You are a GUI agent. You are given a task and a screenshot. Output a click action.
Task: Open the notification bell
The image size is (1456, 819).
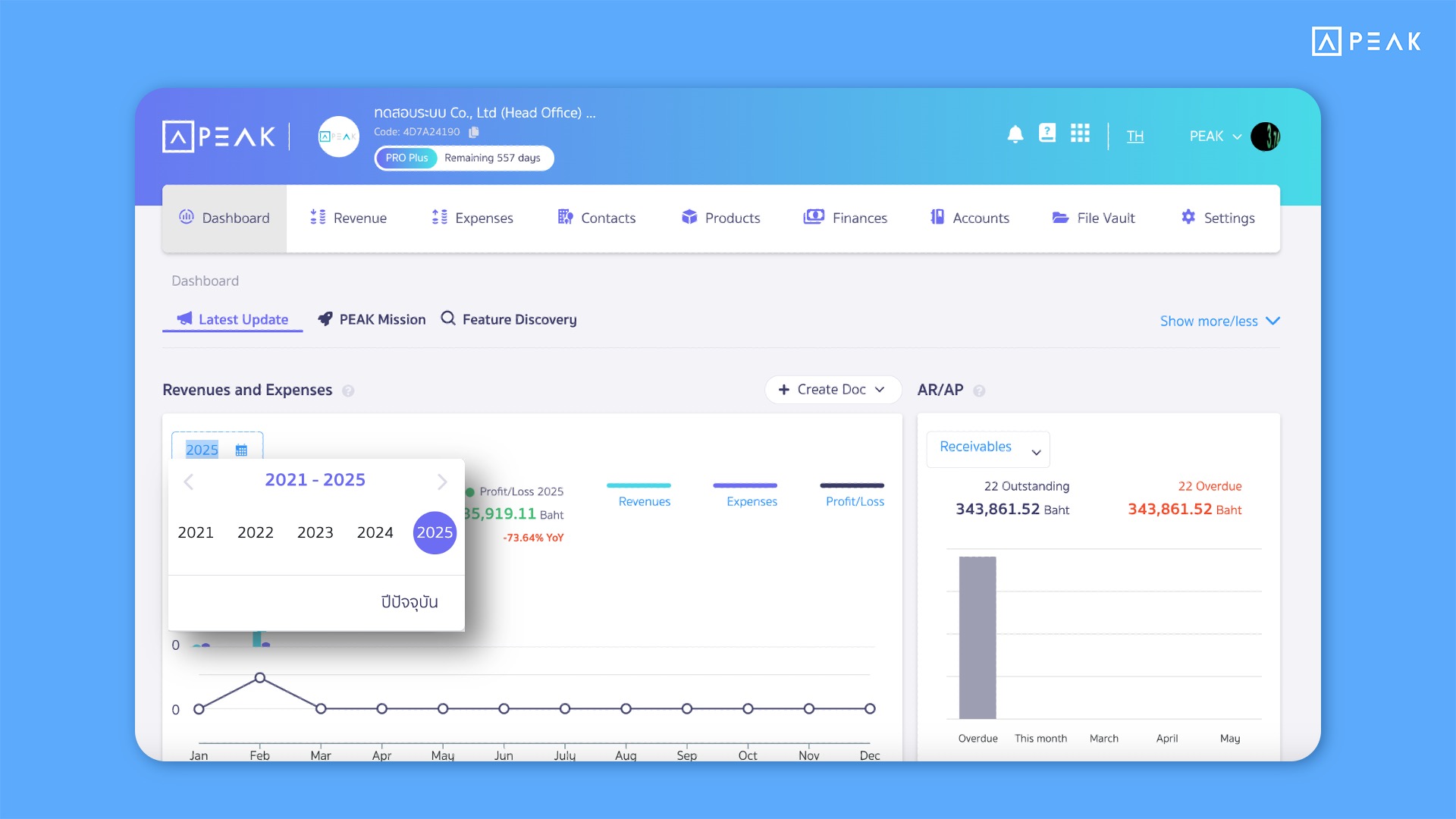[1016, 133]
